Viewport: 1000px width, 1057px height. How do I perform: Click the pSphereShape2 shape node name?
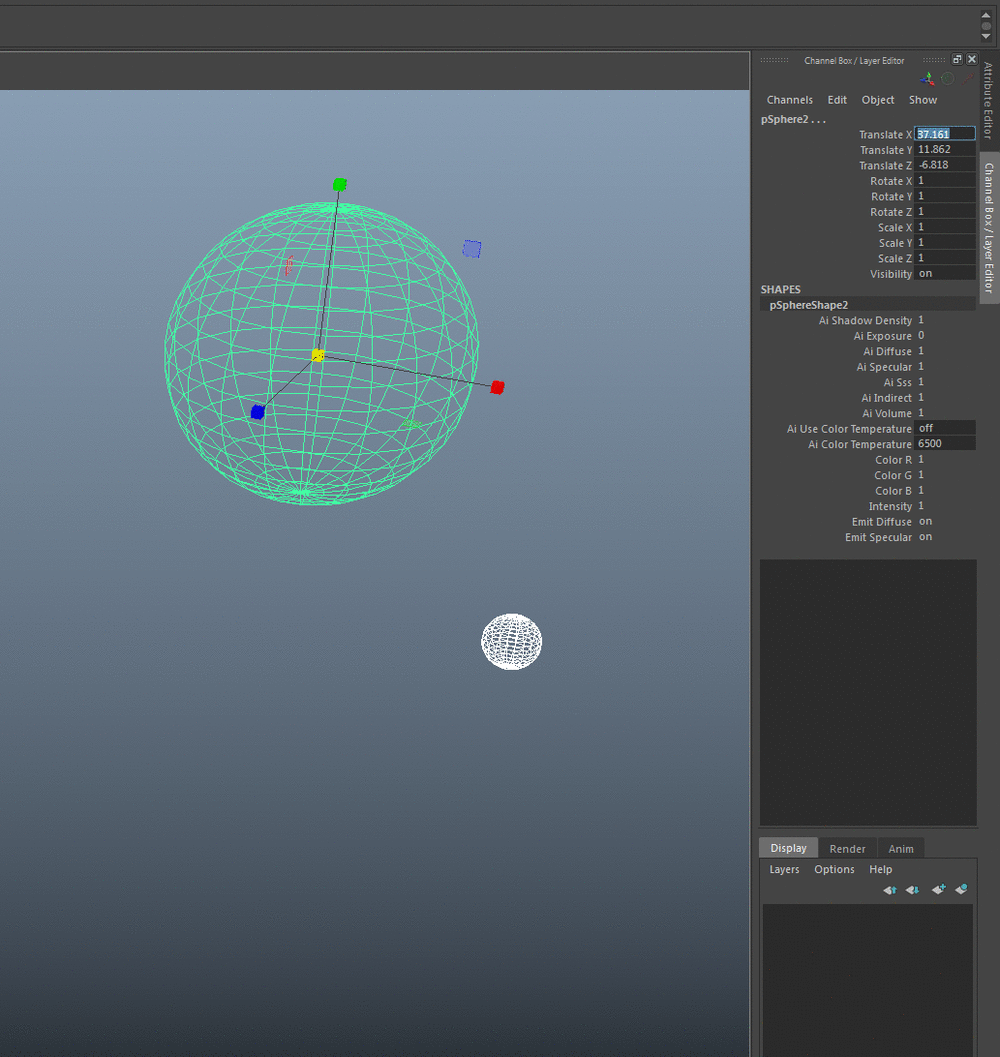click(x=808, y=305)
